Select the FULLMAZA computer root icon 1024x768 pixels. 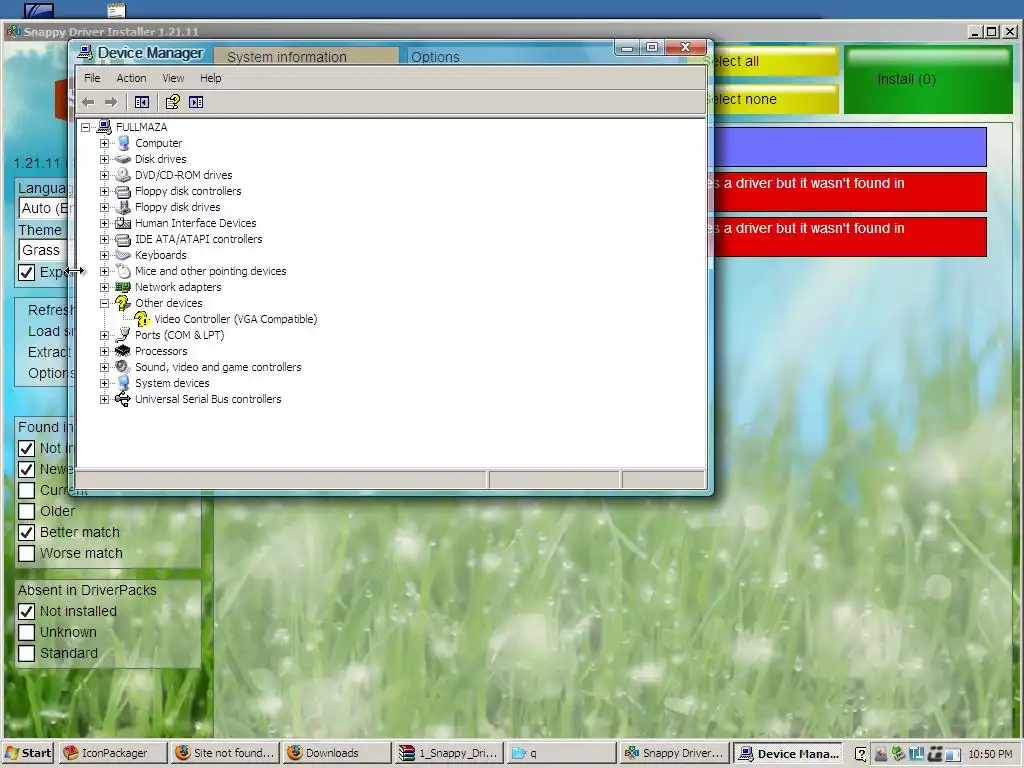pyautogui.click(x=104, y=127)
